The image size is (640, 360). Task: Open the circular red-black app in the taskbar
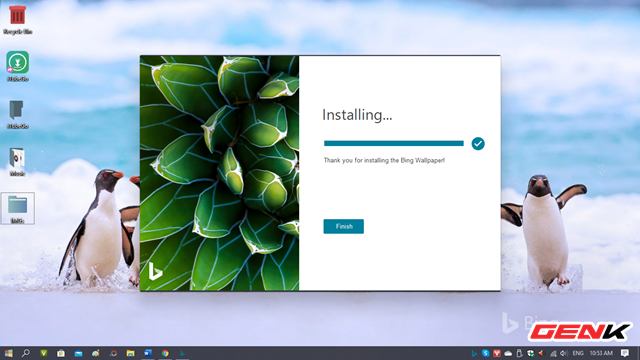click(113, 353)
